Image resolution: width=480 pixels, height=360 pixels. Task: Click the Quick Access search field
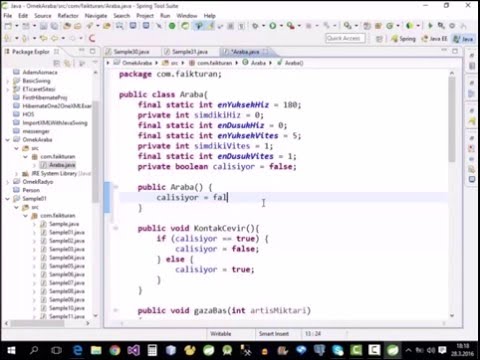click(x=345, y=38)
